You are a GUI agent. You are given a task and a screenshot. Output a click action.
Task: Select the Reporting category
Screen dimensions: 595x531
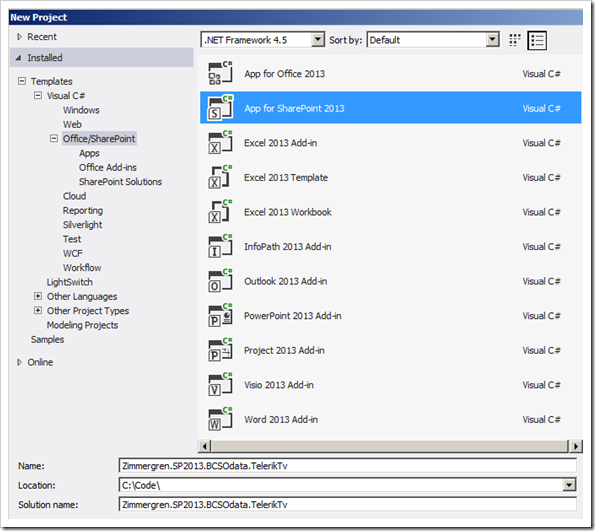click(x=83, y=210)
